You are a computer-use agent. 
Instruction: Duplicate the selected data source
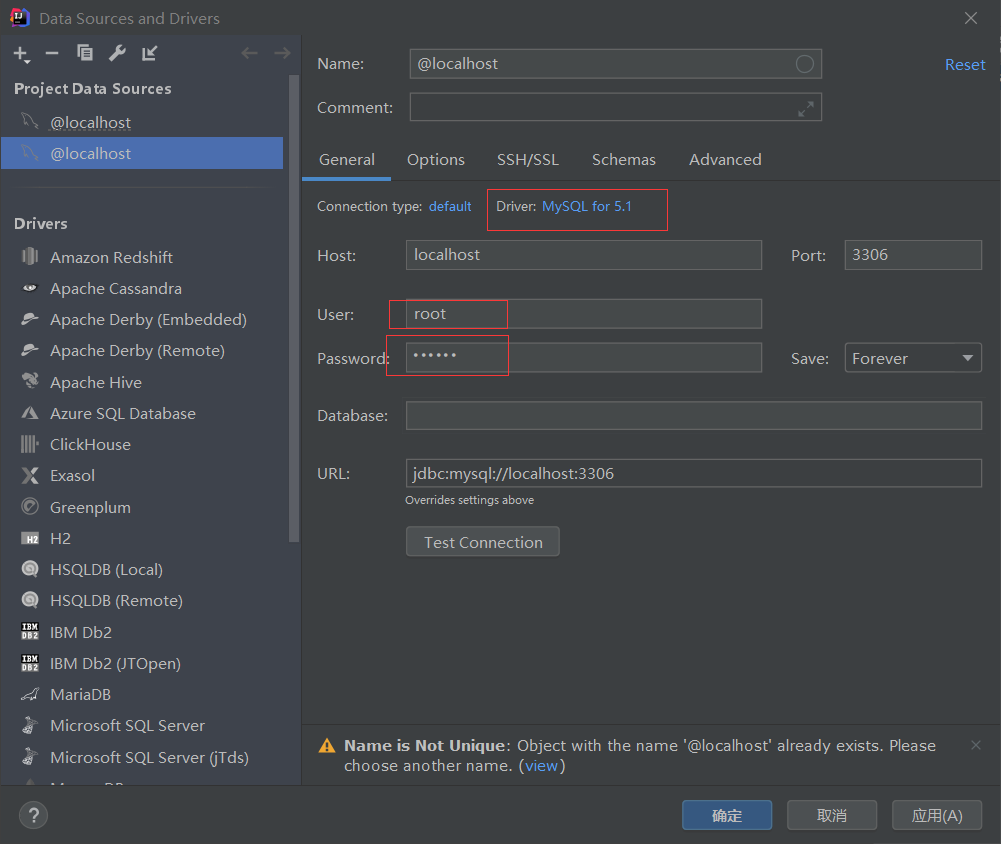click(84, 53)
